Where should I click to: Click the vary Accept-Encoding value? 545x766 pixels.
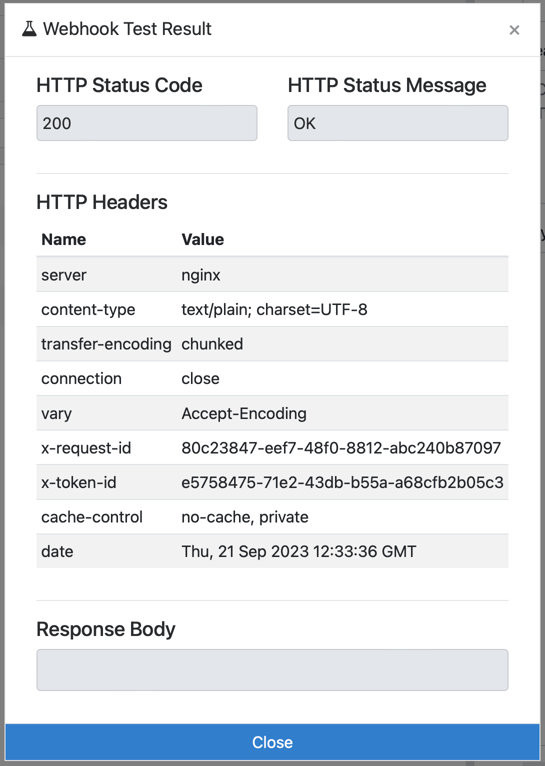(244, 413)
